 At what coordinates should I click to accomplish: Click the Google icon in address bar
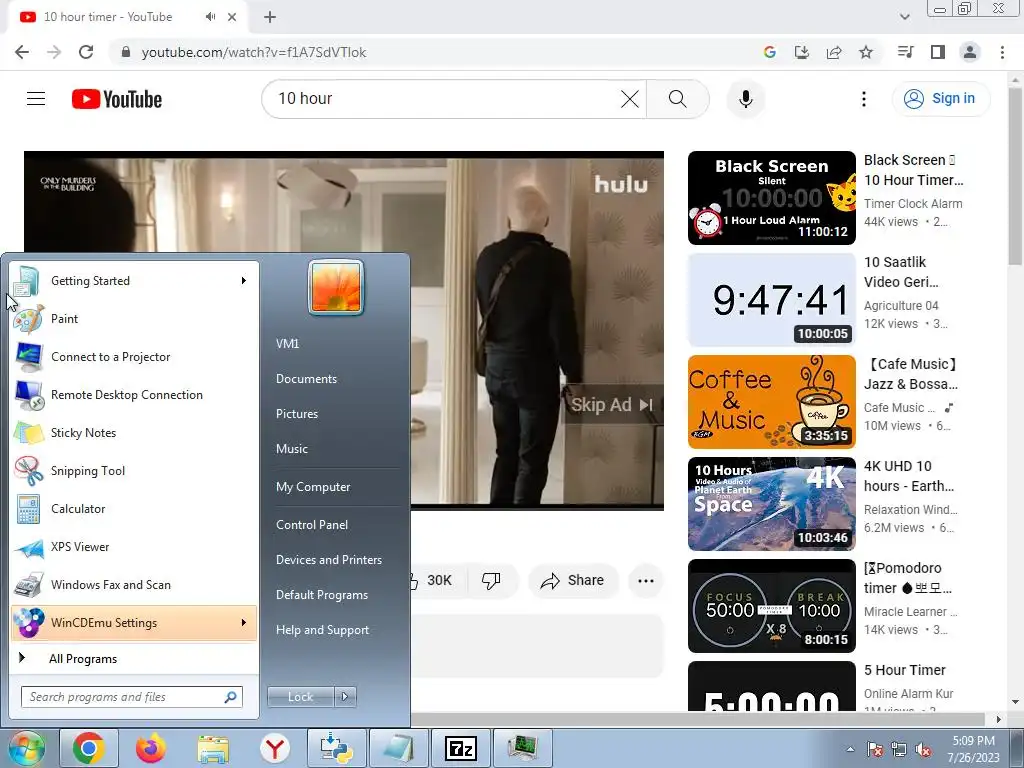769,52
